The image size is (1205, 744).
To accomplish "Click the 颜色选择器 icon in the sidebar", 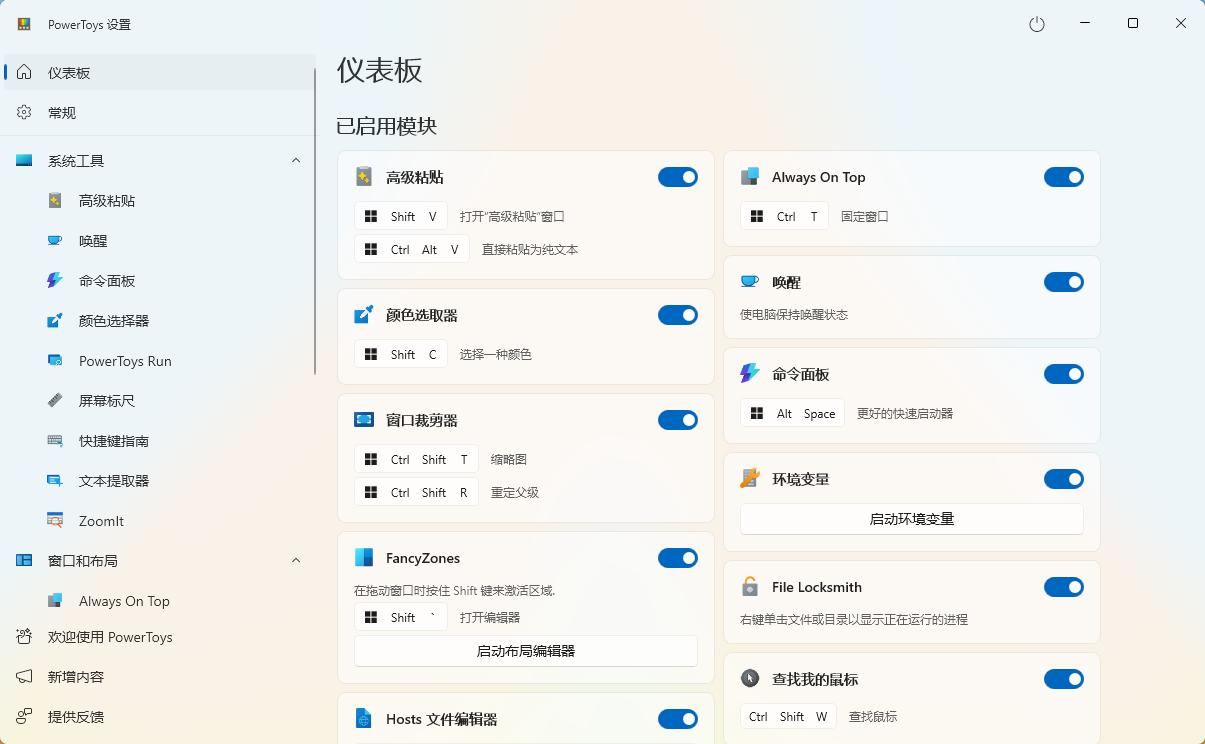I will 55,321.
